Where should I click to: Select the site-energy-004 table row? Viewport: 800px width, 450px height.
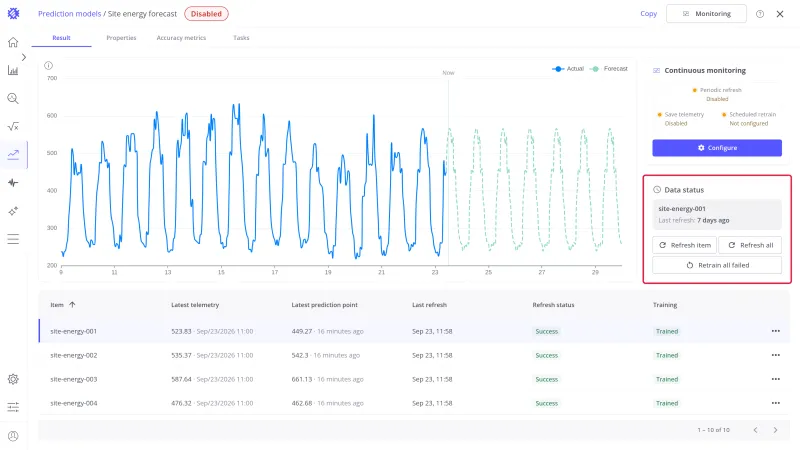coord(414,403)
